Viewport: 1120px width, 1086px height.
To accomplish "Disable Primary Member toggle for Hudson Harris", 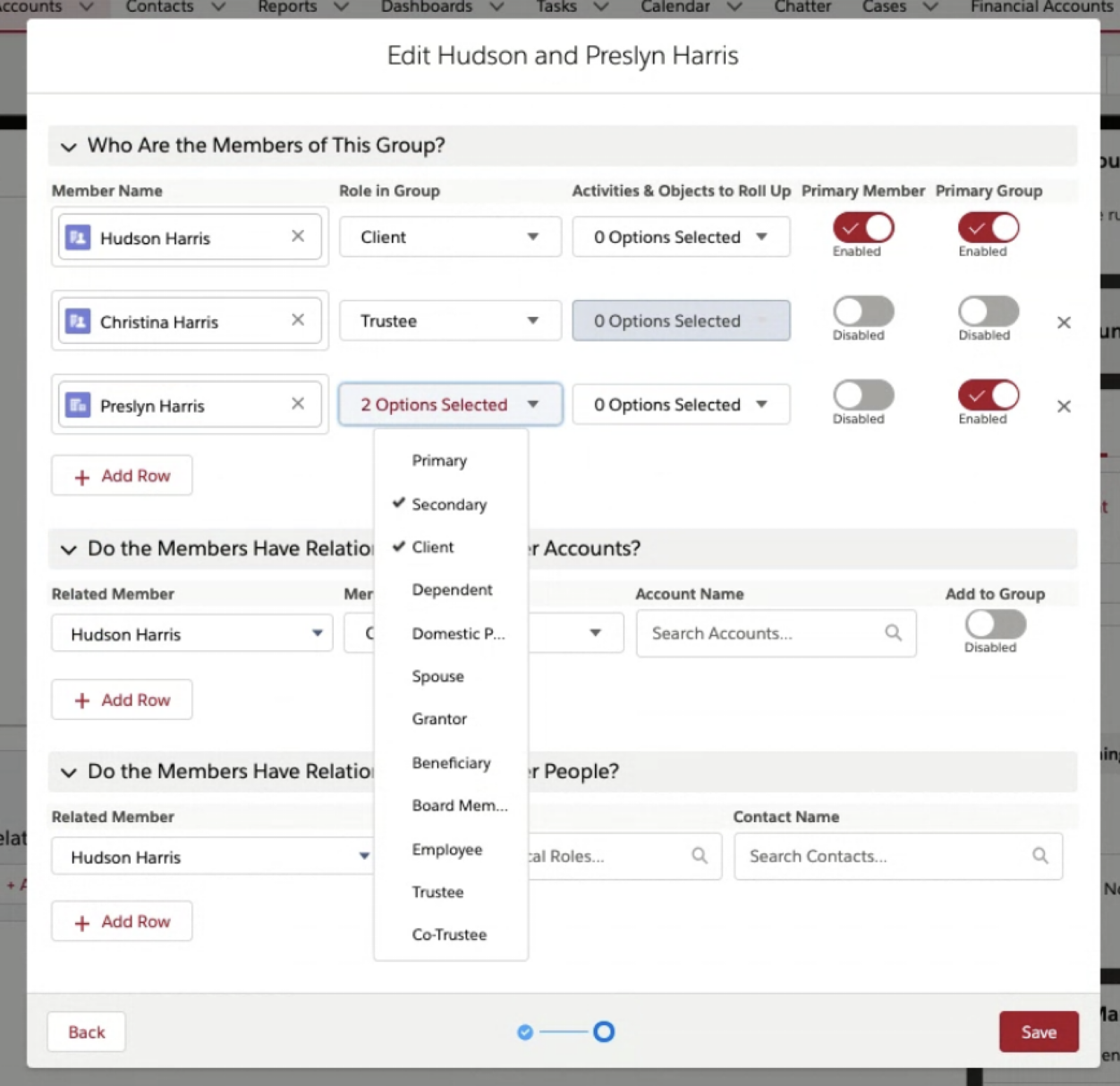I will pyautogui.click(x=862, y=228).
